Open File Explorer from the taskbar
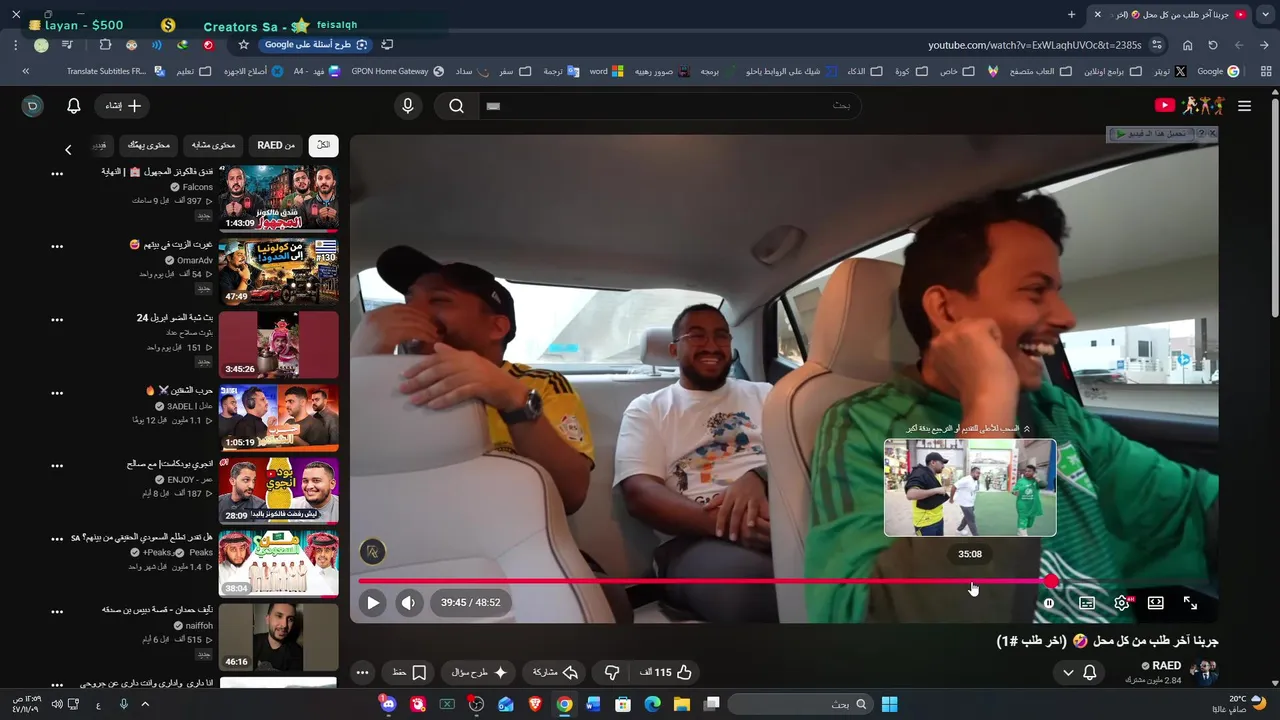The height and width of the screenshot is (720, 1280). click(x=682, y=704)
